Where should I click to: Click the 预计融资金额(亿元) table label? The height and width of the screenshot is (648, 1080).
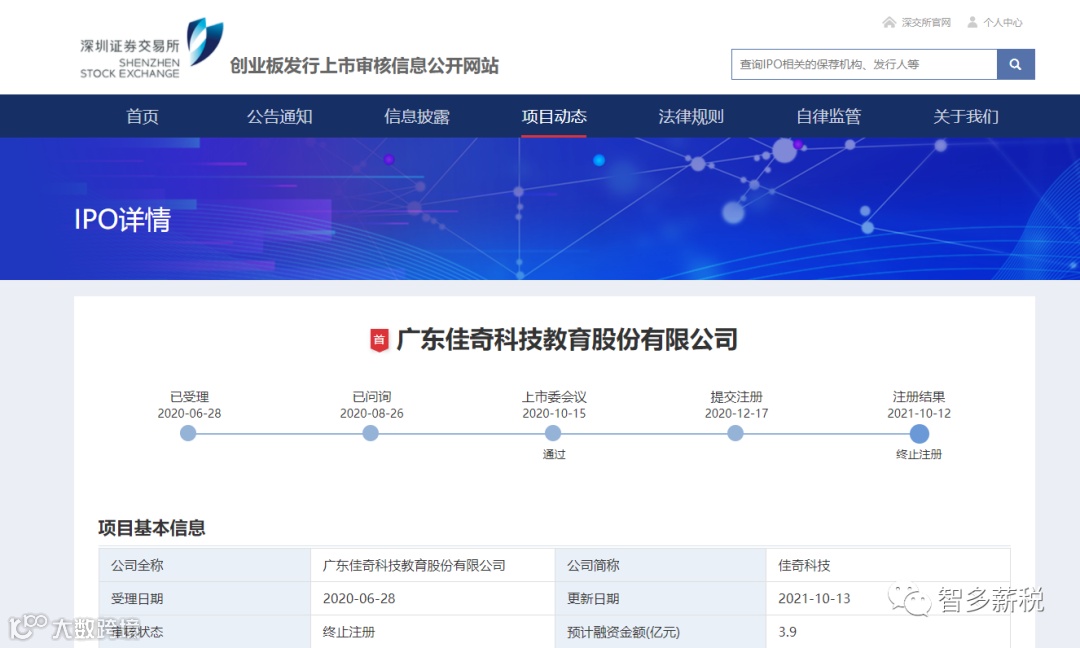tap(623, 631)
